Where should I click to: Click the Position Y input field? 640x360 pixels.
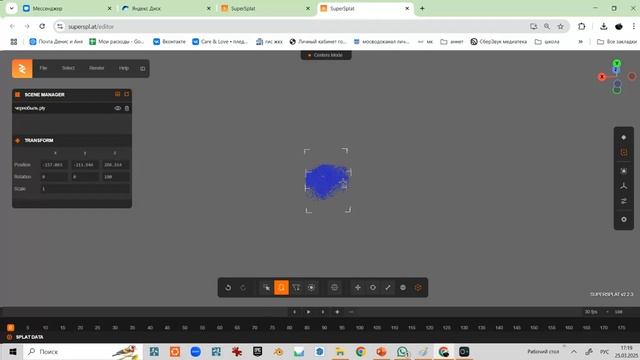click(84, 165)
